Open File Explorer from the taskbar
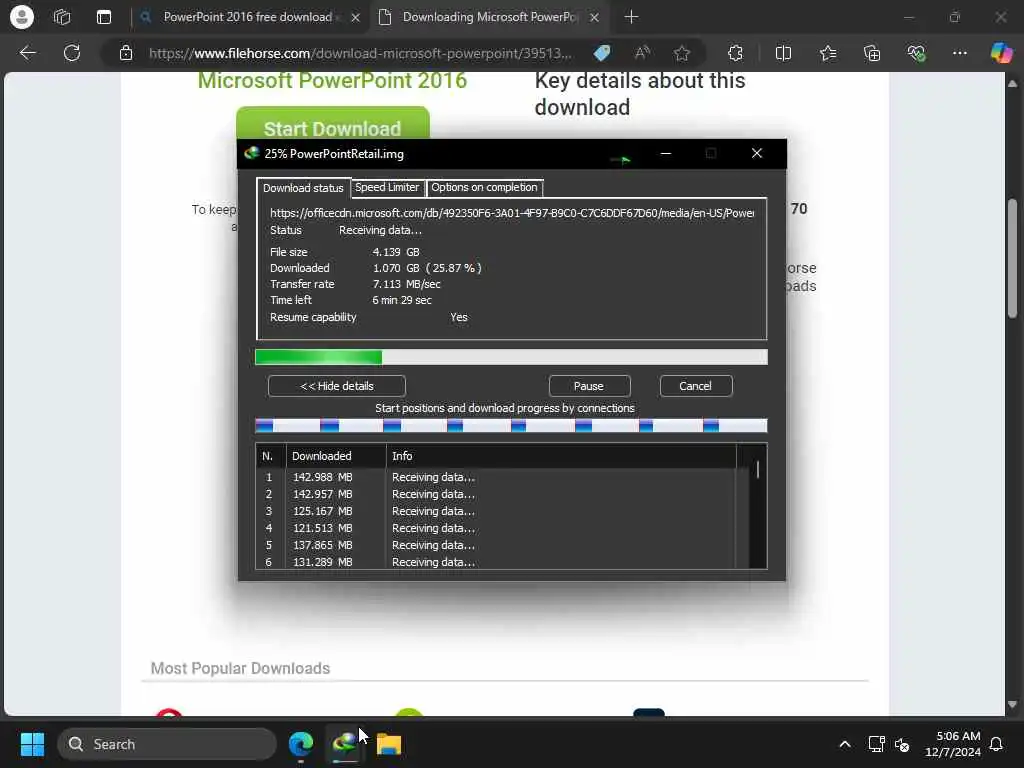The image size is (1024, 768). [x=389, y=744]
